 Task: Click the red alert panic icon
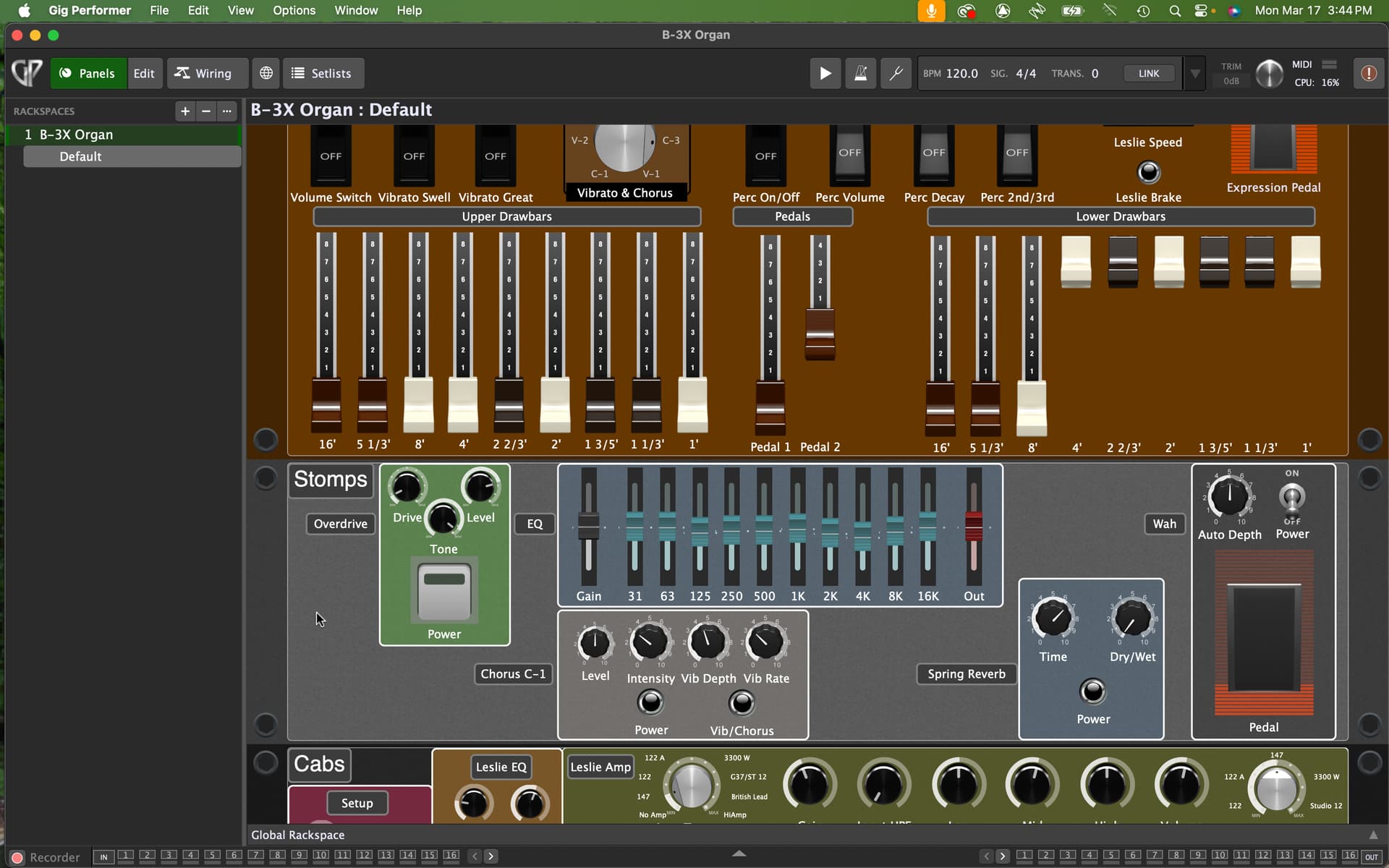1368,73
